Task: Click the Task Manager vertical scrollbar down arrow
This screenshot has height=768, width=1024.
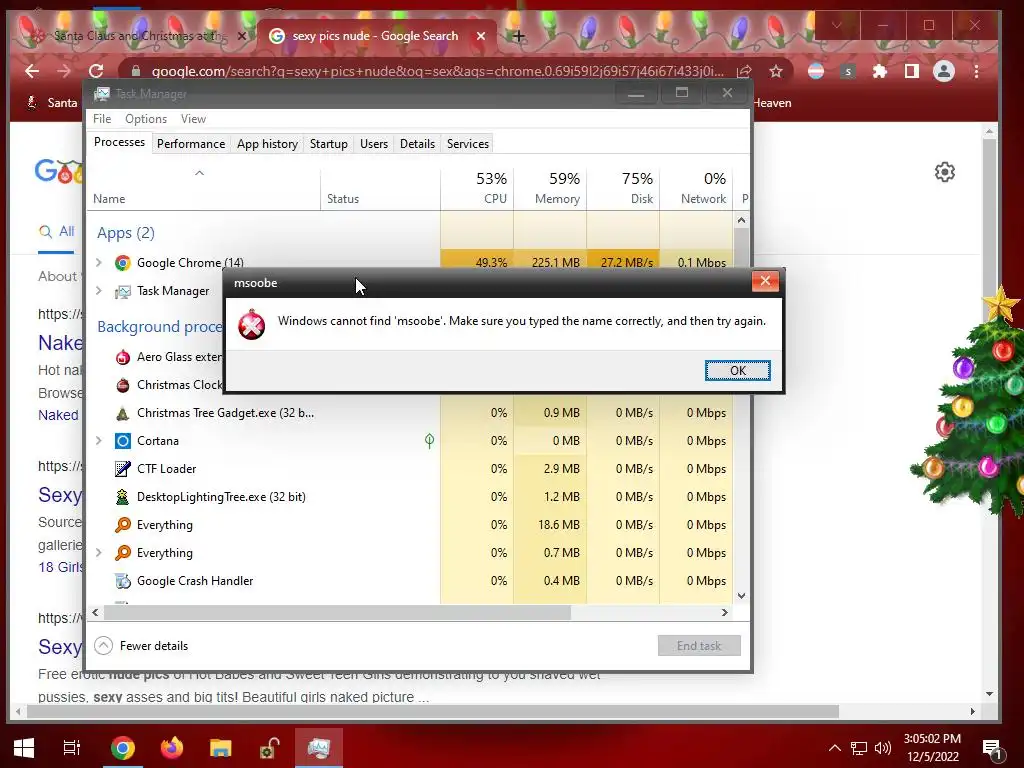Action: 741,596
